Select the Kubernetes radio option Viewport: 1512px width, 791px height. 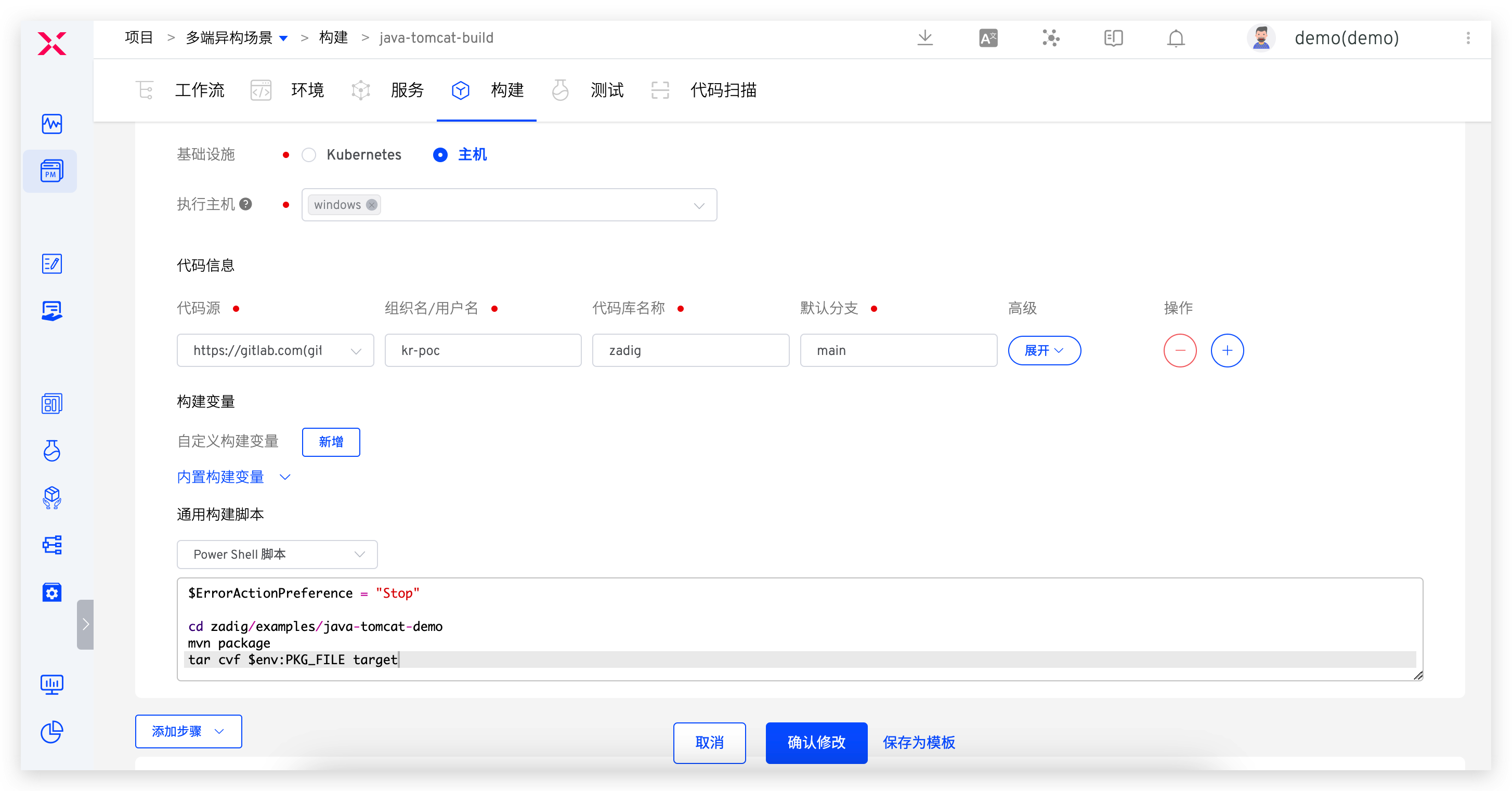click(309, 155)
